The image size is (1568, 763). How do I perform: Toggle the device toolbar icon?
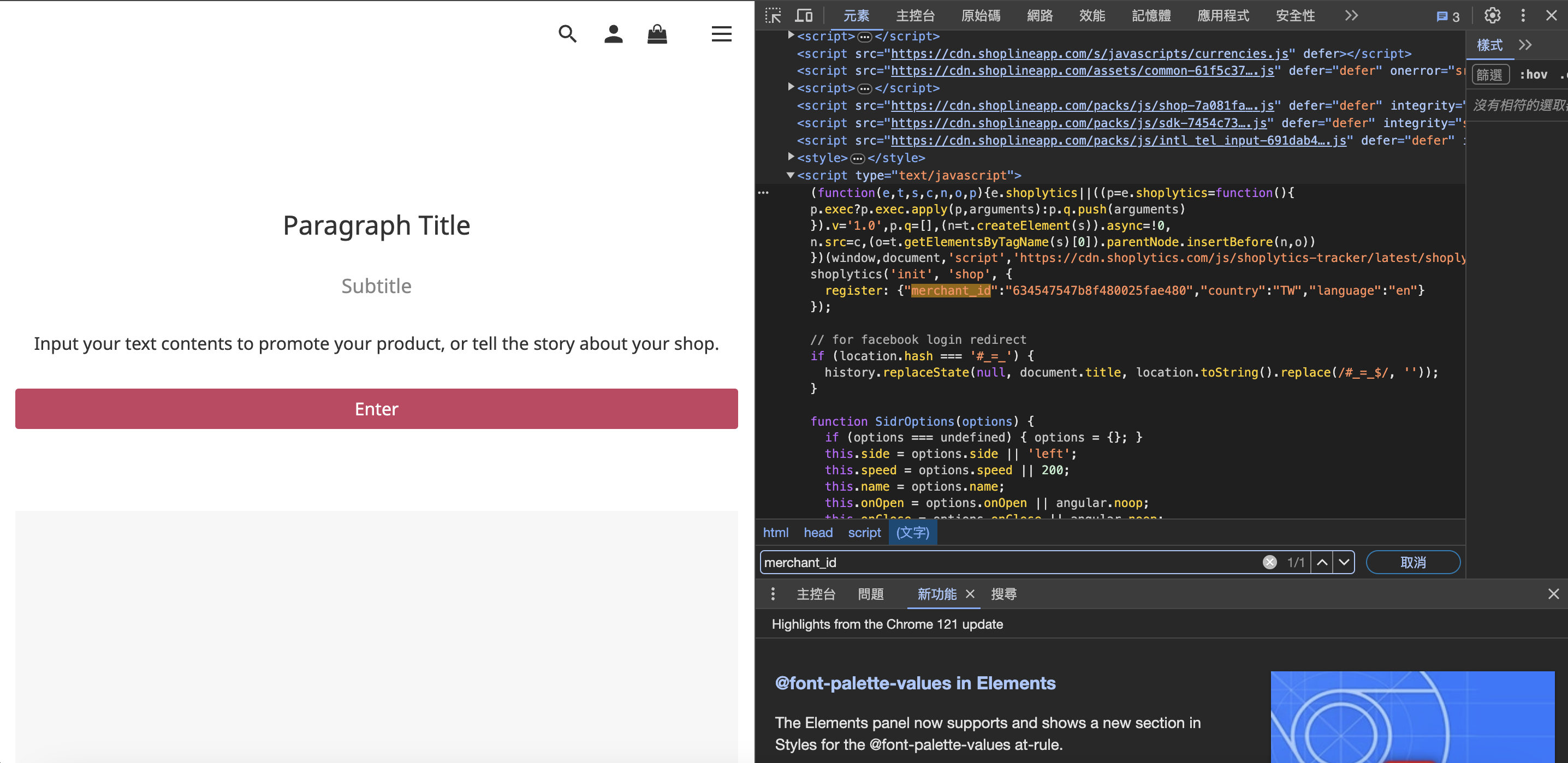point(804,15)
